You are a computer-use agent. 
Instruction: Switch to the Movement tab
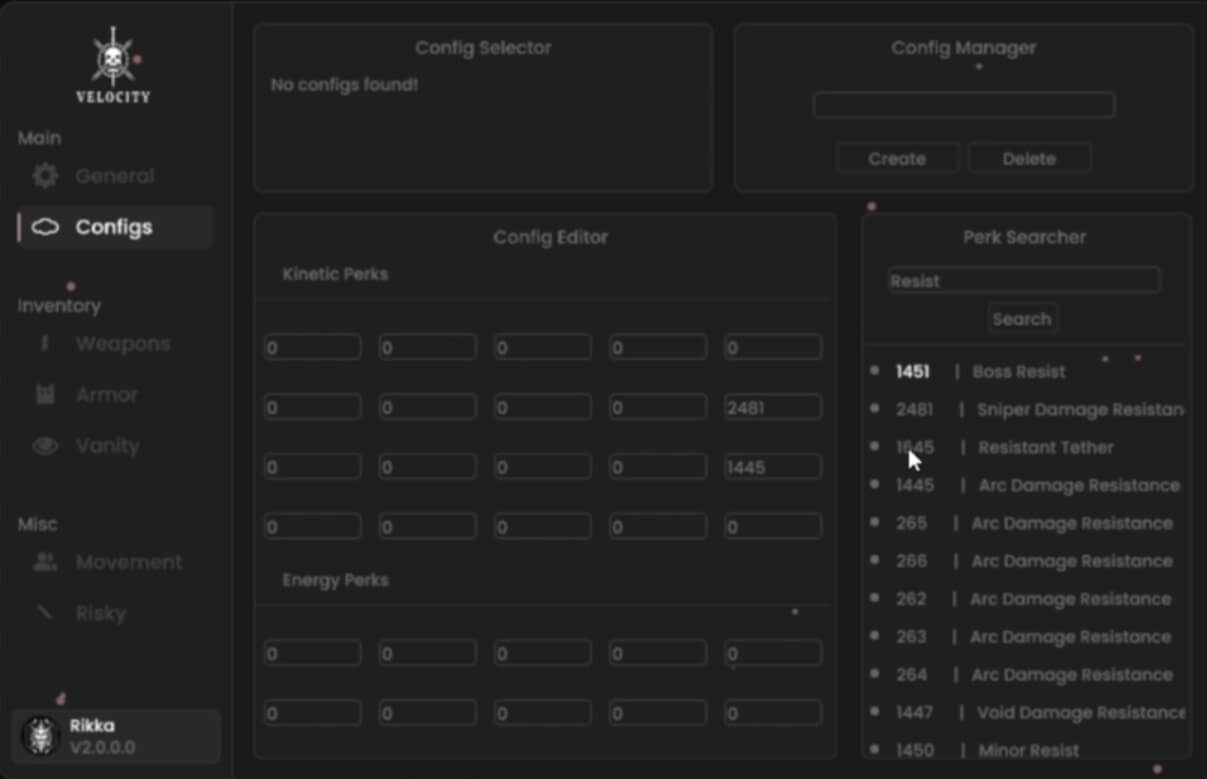coord(128,562)
